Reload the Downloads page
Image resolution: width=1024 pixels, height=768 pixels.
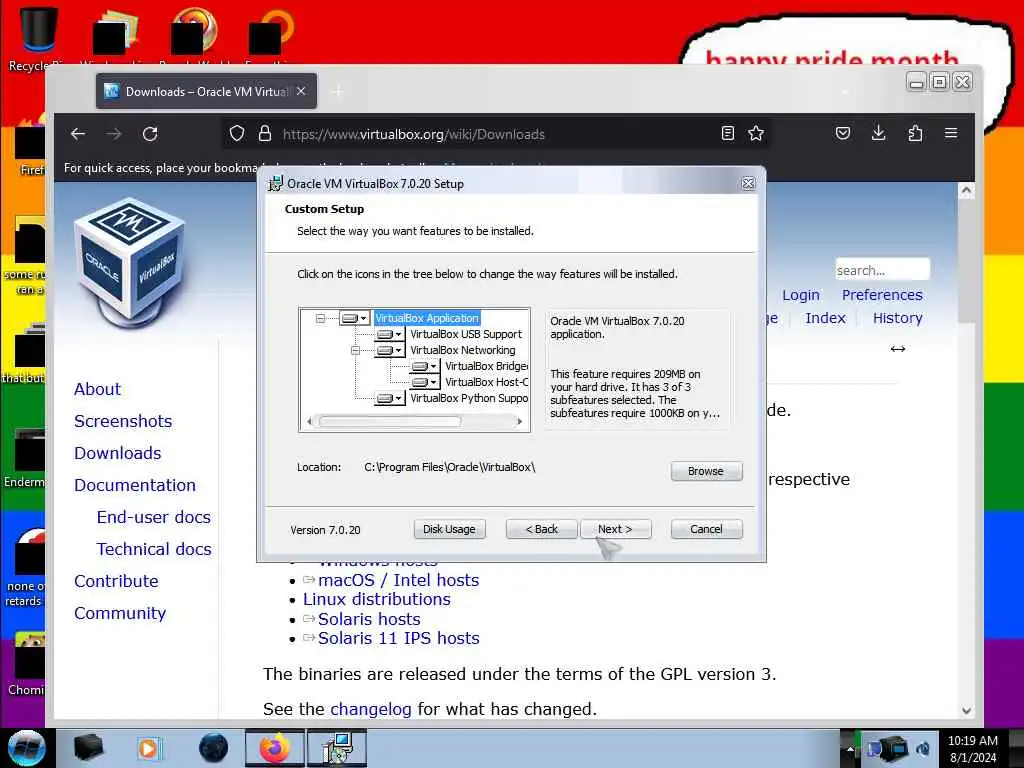click(x=150, y=134)
